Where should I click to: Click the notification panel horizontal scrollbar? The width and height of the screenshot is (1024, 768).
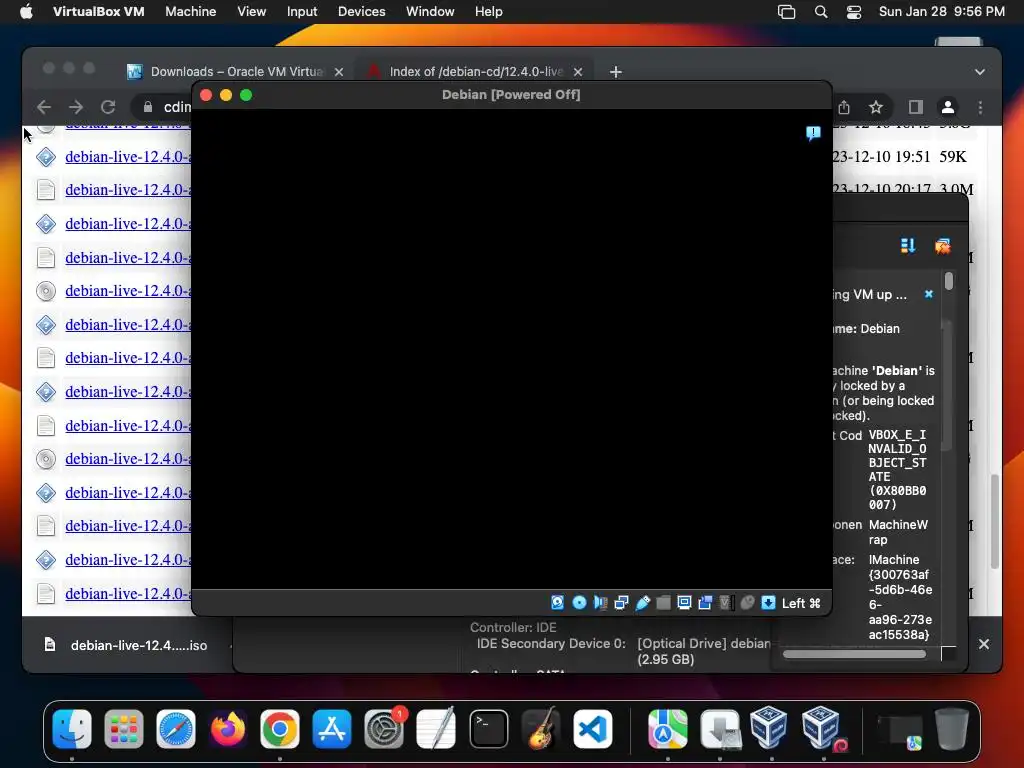[x=854, y=654]
